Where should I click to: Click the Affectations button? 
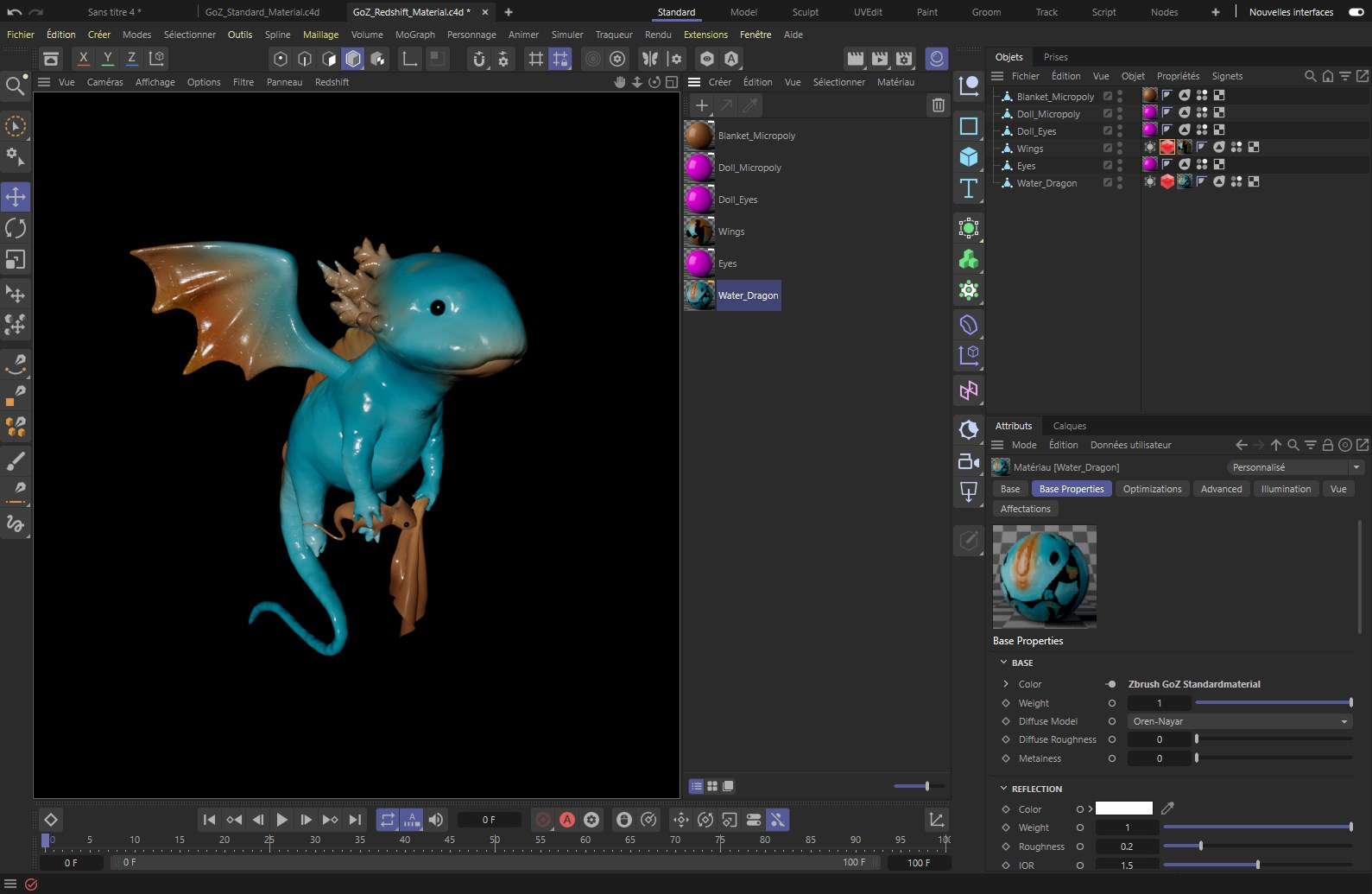[1025, 509]
